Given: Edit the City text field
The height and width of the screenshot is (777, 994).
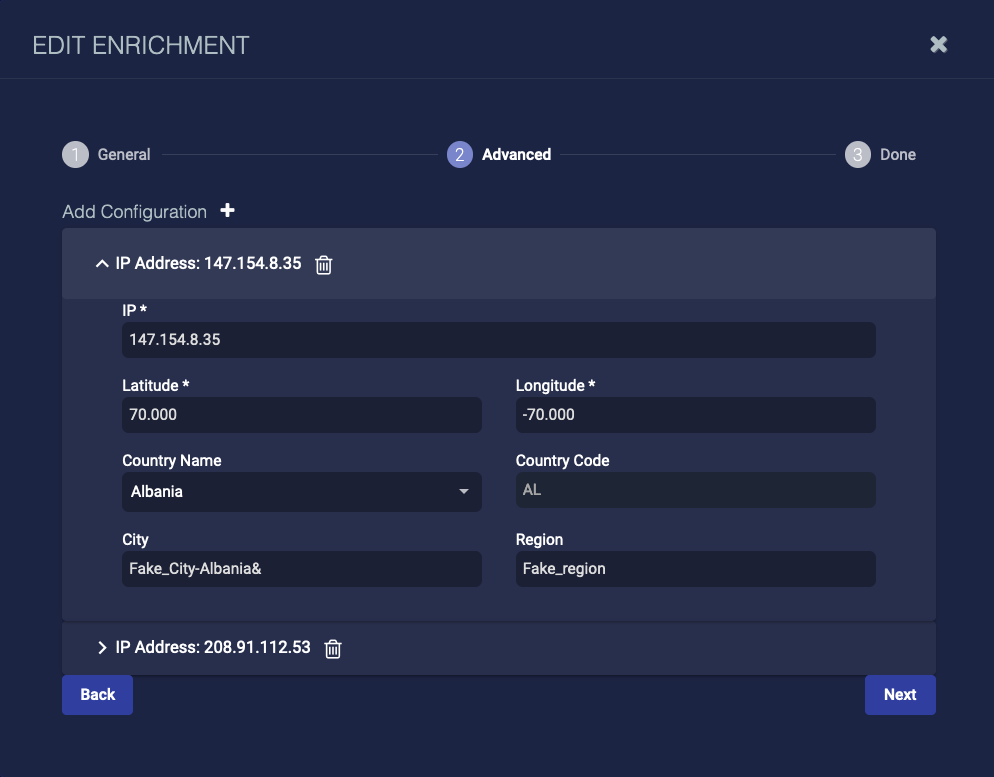Looking at the screenshot, I should [x=301, y=569].
